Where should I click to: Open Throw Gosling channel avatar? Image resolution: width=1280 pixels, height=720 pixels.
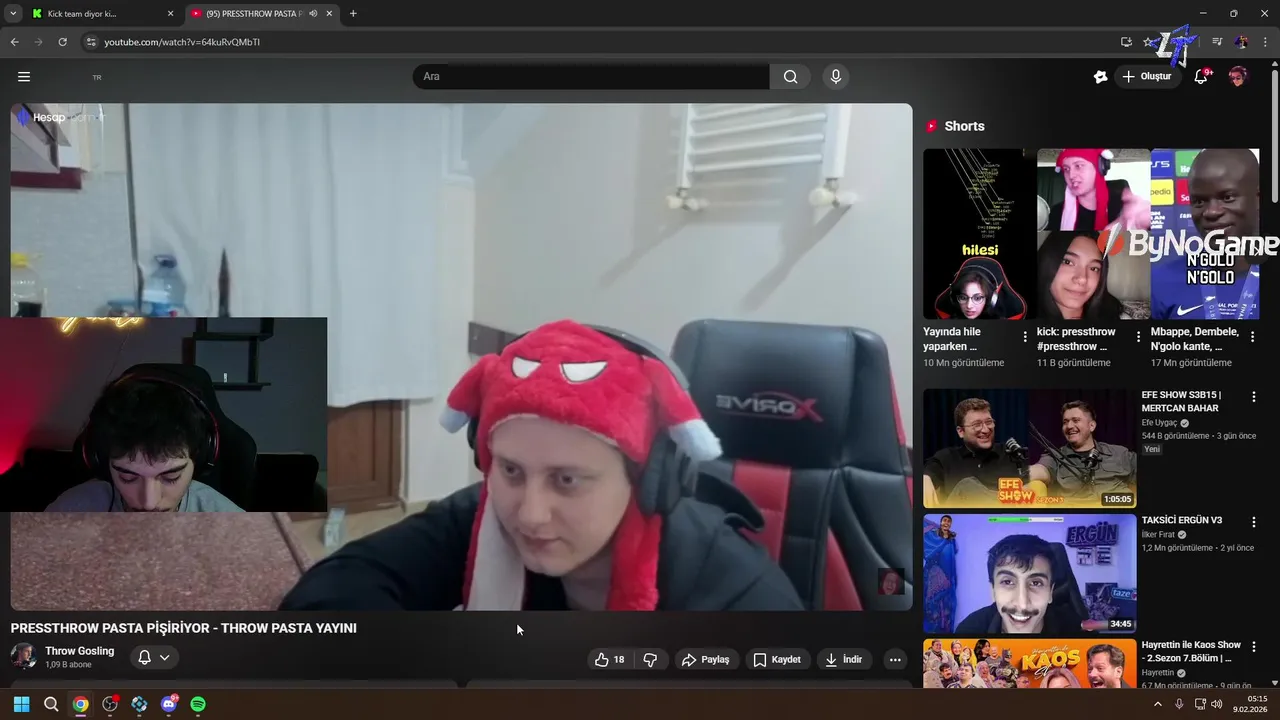tap(24, 657)
